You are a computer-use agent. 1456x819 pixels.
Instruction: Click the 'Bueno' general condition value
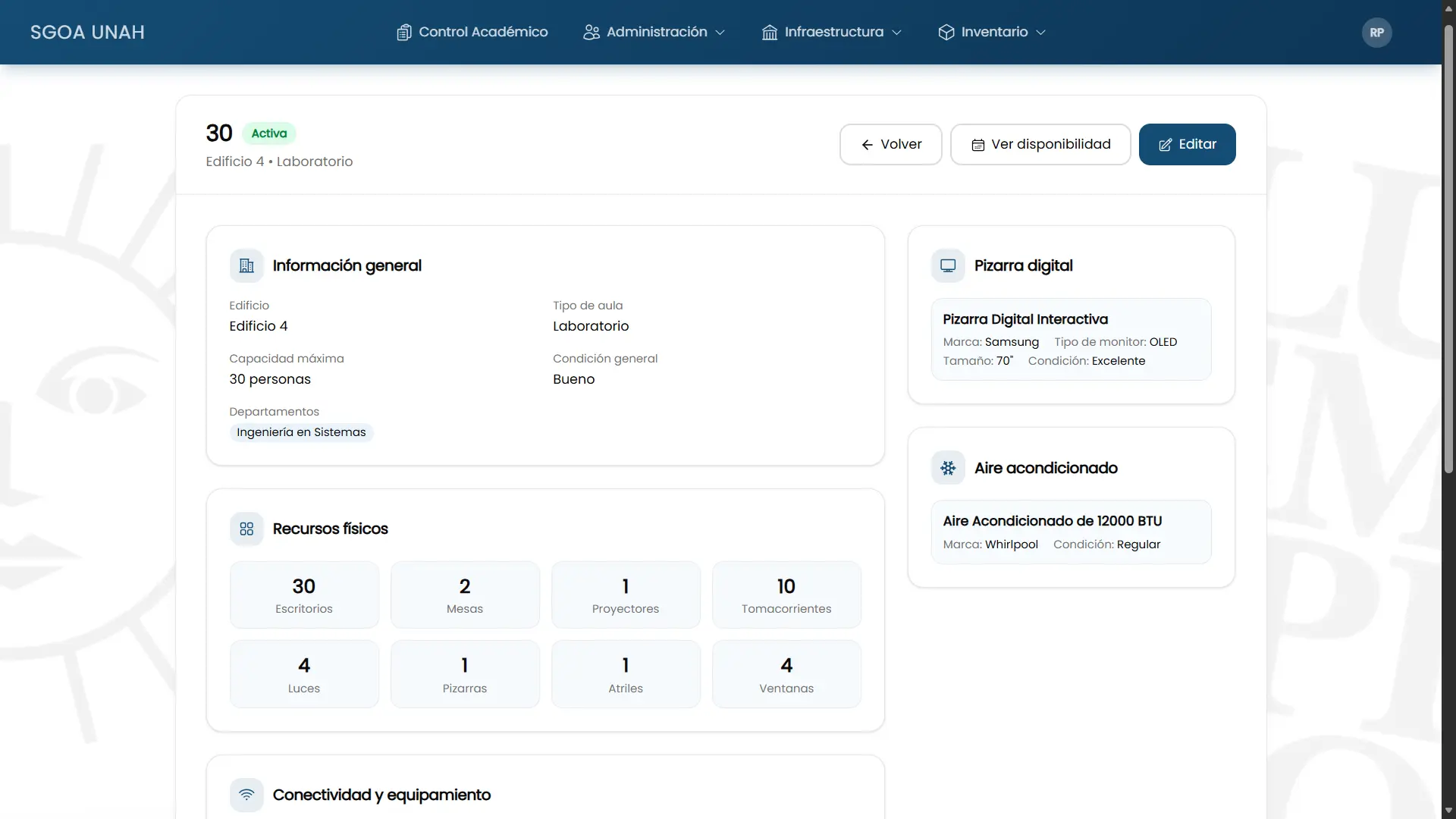click(574, 379)
